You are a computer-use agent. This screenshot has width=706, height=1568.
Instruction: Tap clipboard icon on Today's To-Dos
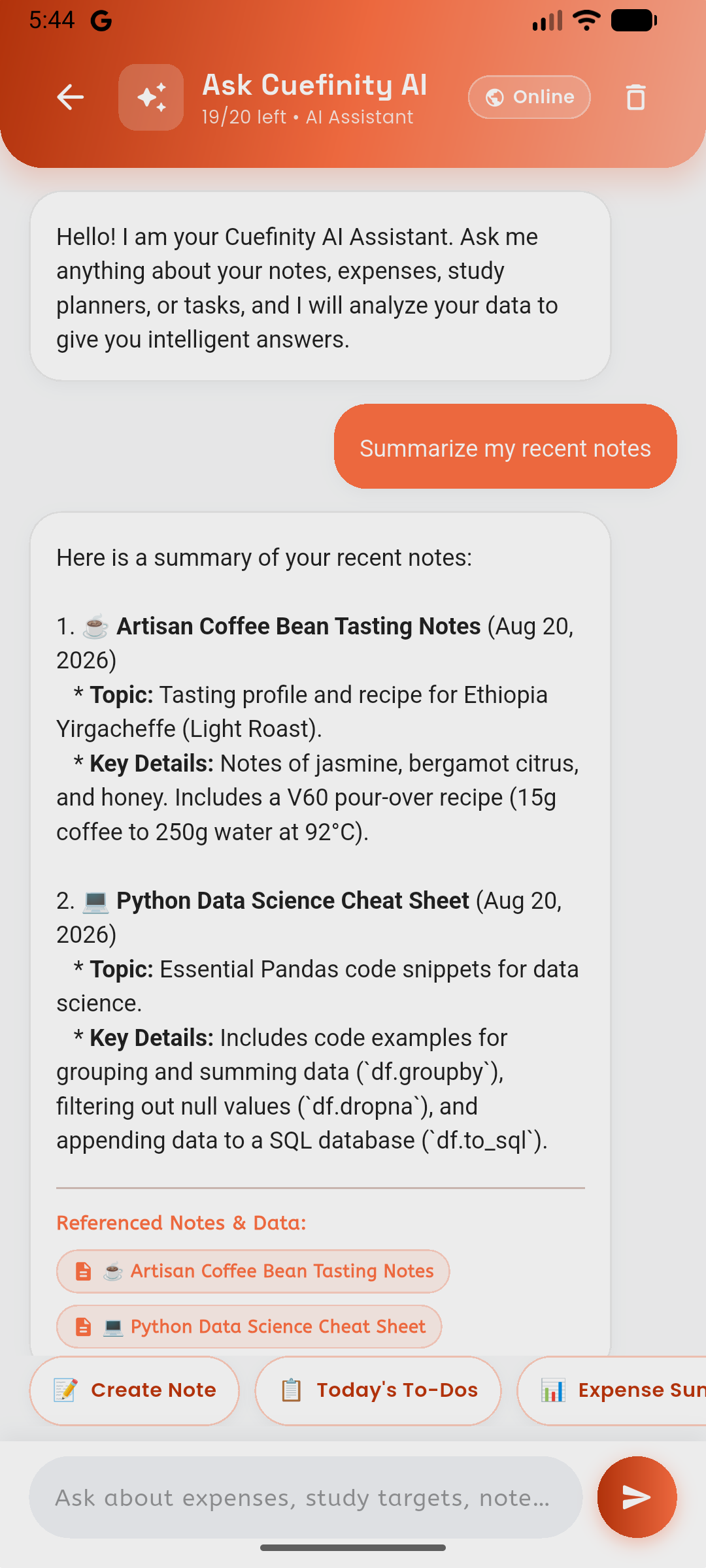pyautogui.click(x=291, y=1390)
